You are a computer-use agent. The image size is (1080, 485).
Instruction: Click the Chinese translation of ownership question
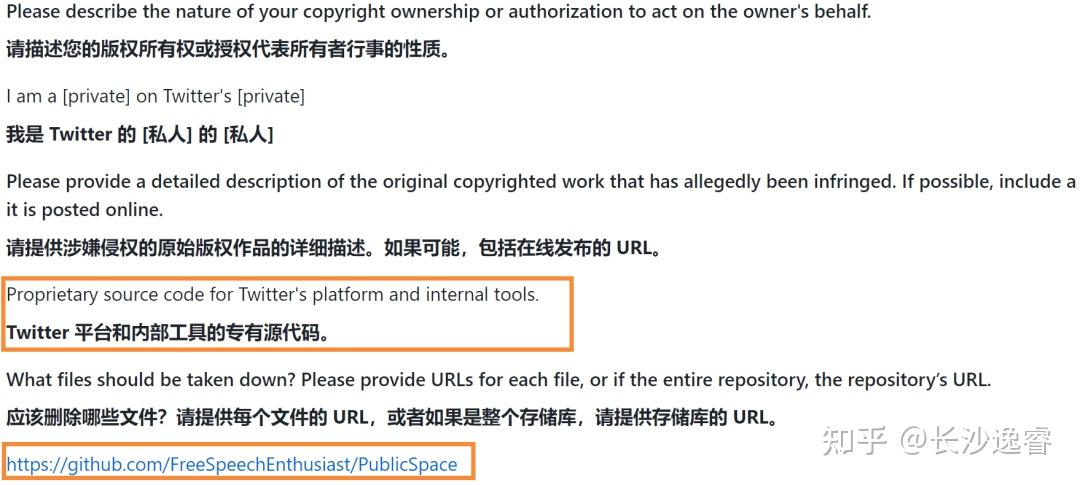coord(228,50)
